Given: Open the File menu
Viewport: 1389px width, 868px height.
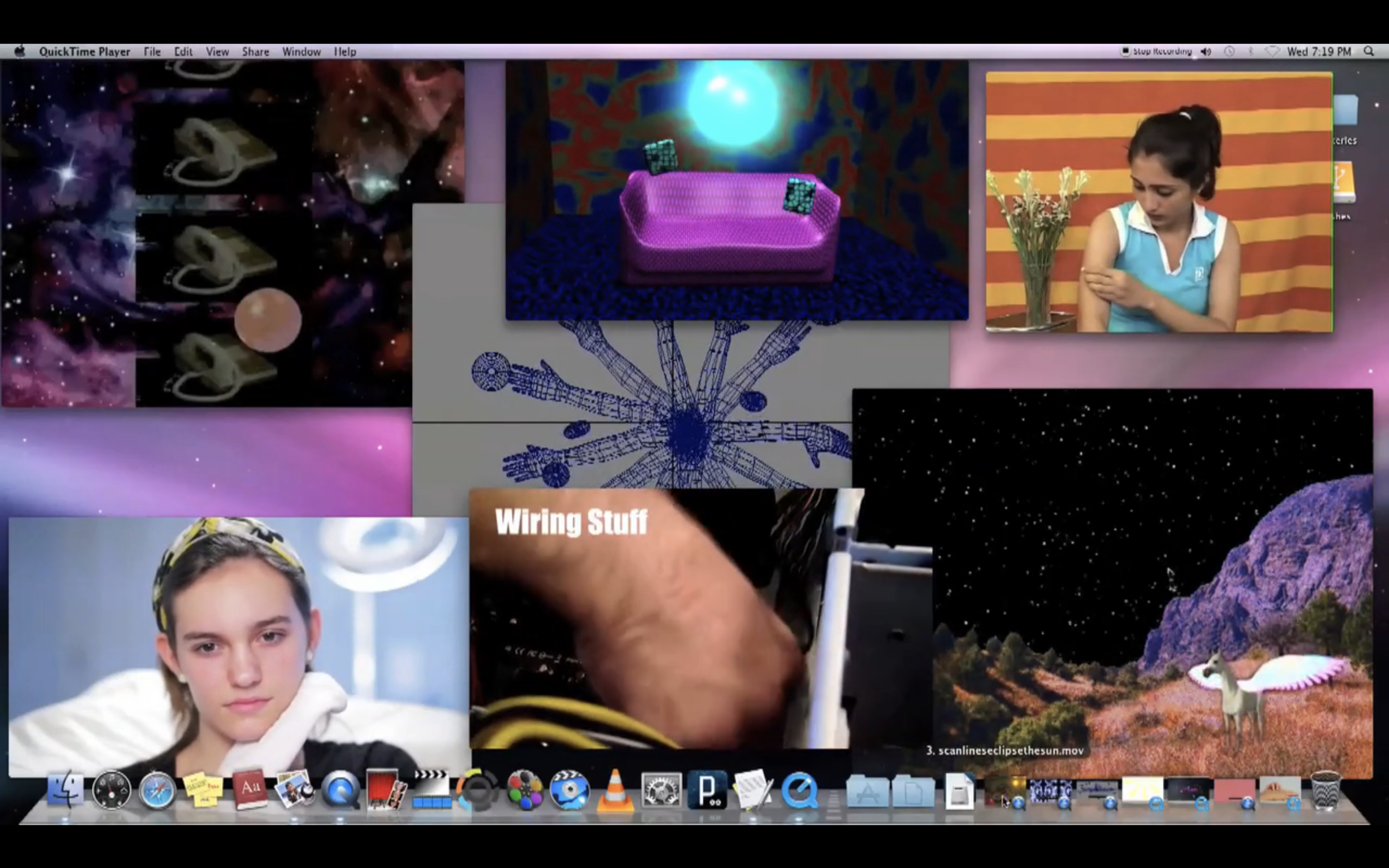Looking at the screenshot, I should pyautogui.click(x=152, y=52).
